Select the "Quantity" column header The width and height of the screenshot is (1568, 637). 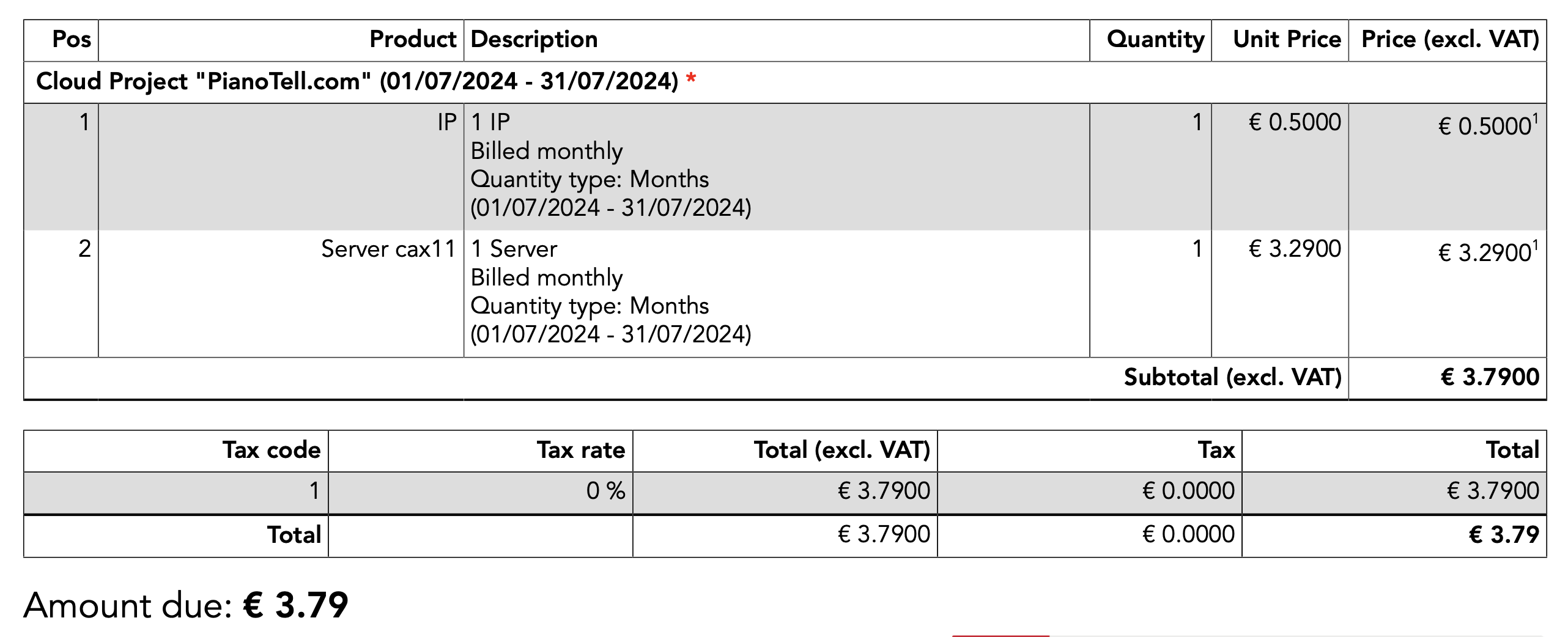[x=1155, y=40]
